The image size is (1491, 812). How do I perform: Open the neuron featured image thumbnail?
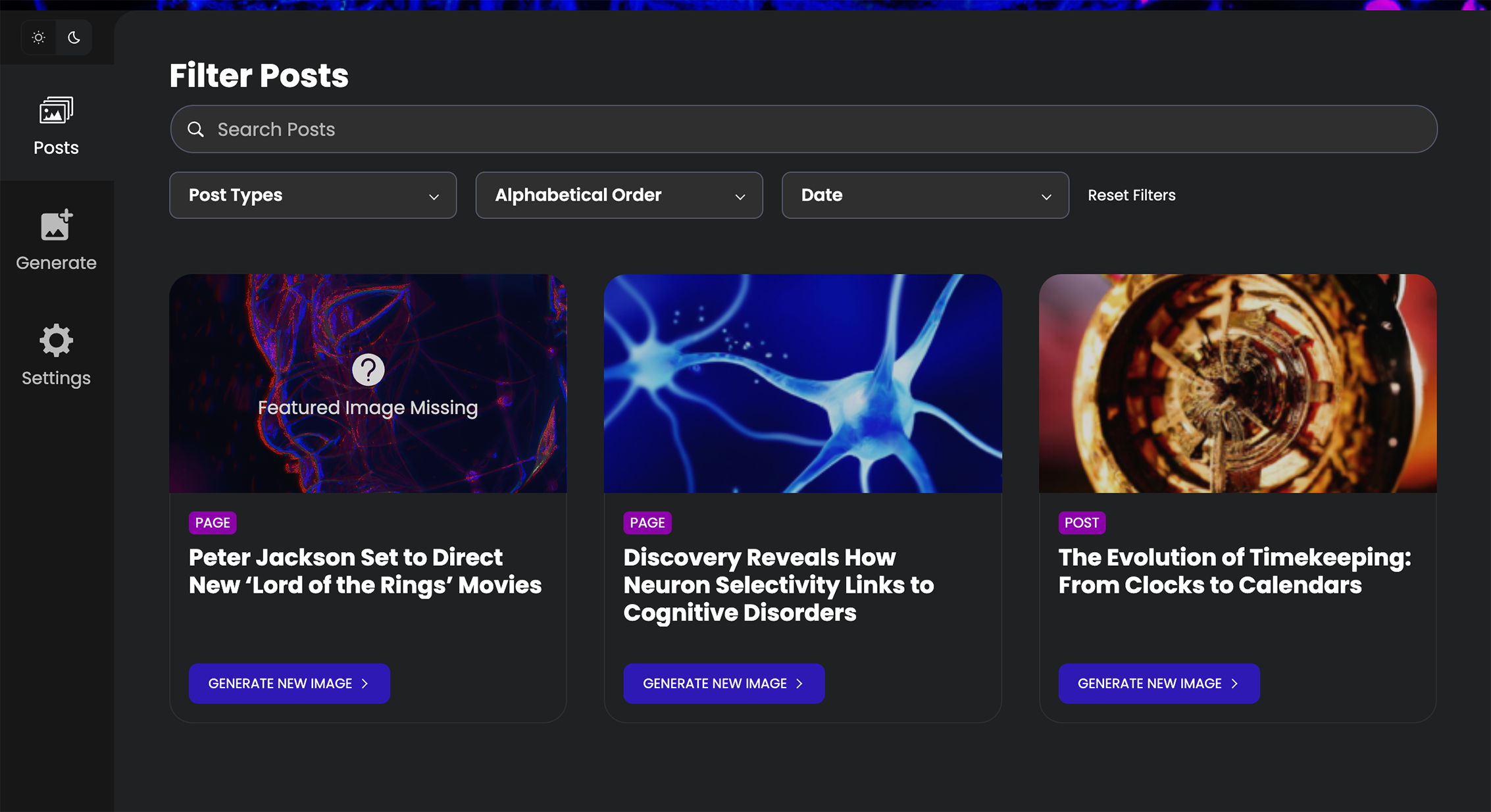click(803, 384)
